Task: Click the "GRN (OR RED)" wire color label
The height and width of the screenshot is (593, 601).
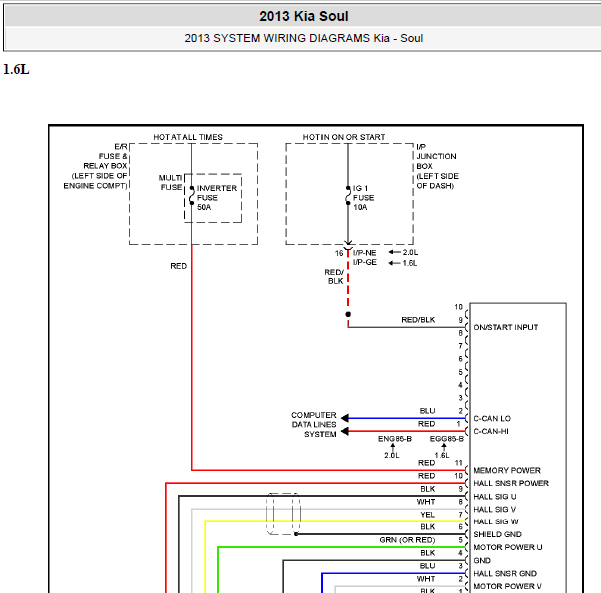Action: (x=407, y=540)
